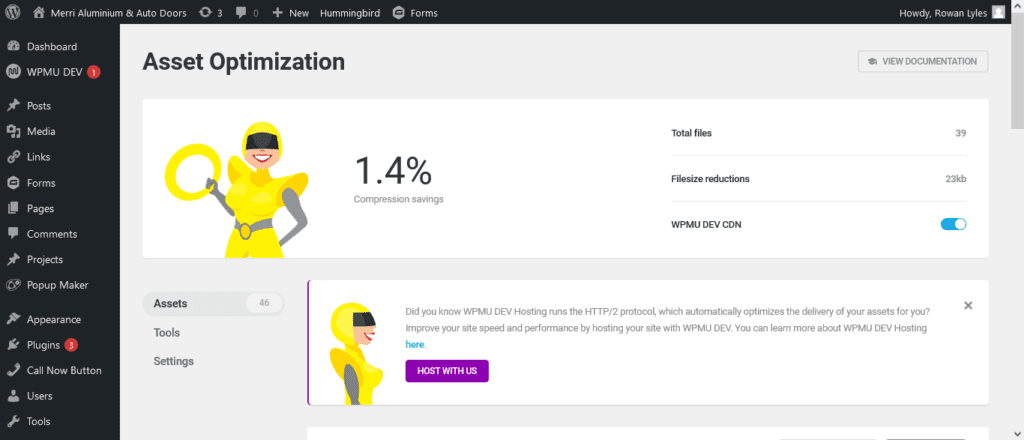Click the Hummingbird admin bar menu

click(x=350, y=13)
